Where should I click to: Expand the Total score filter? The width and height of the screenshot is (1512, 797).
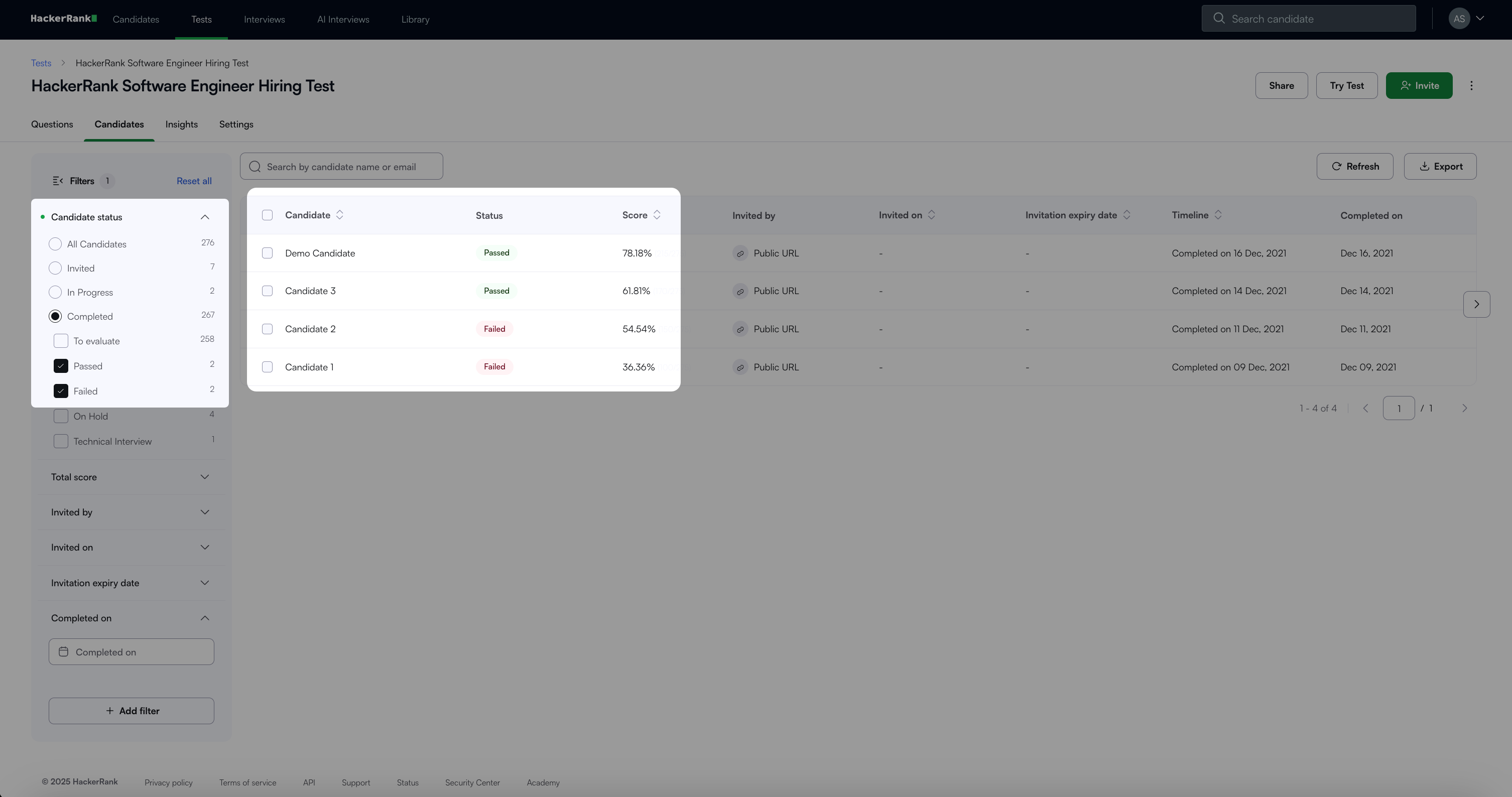pyautogui.click(x=204, y=477)
